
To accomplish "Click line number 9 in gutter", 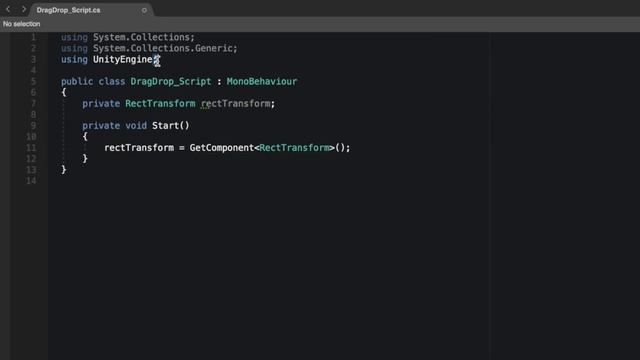I will (x=33, y=126).
